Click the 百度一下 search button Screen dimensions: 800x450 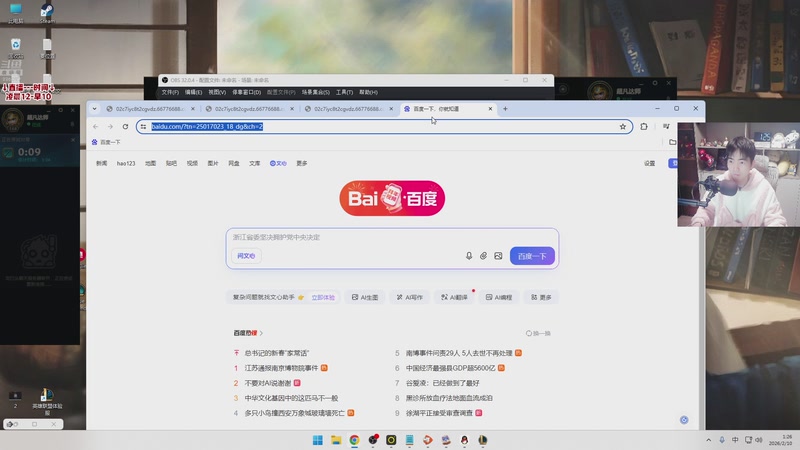click(x=532, y=256)
